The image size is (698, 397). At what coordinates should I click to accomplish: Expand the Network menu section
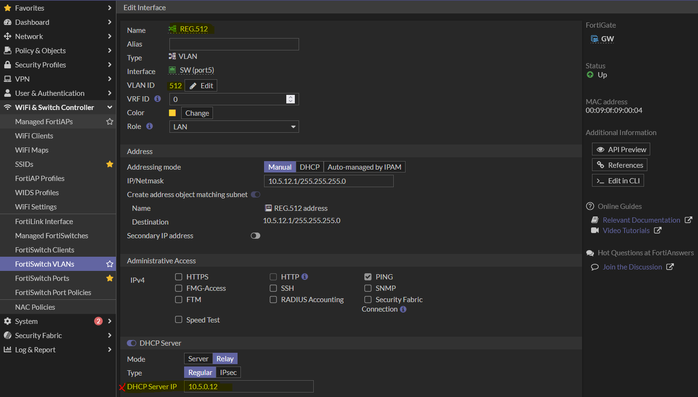58,36
